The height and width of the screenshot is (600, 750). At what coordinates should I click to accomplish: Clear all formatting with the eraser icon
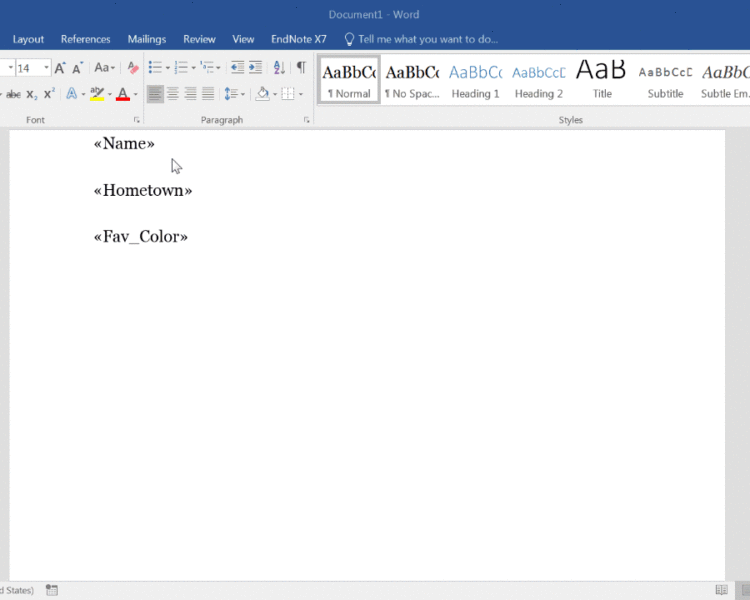[133, 68]
